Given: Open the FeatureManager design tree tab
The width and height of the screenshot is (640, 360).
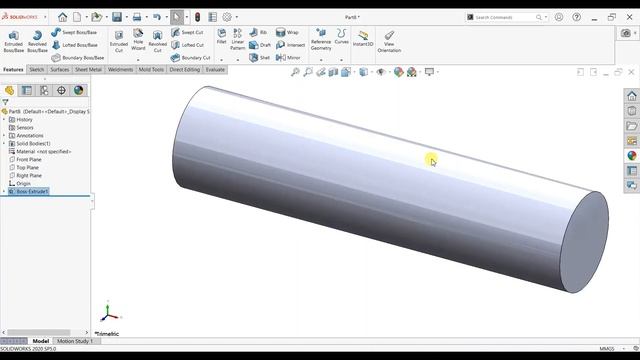Looking at the screenshot, I should tap(9, 90).
